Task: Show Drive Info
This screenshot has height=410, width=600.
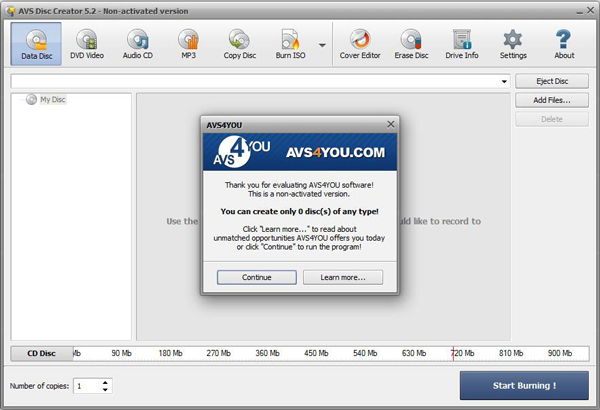Action: tap(462, 44)
